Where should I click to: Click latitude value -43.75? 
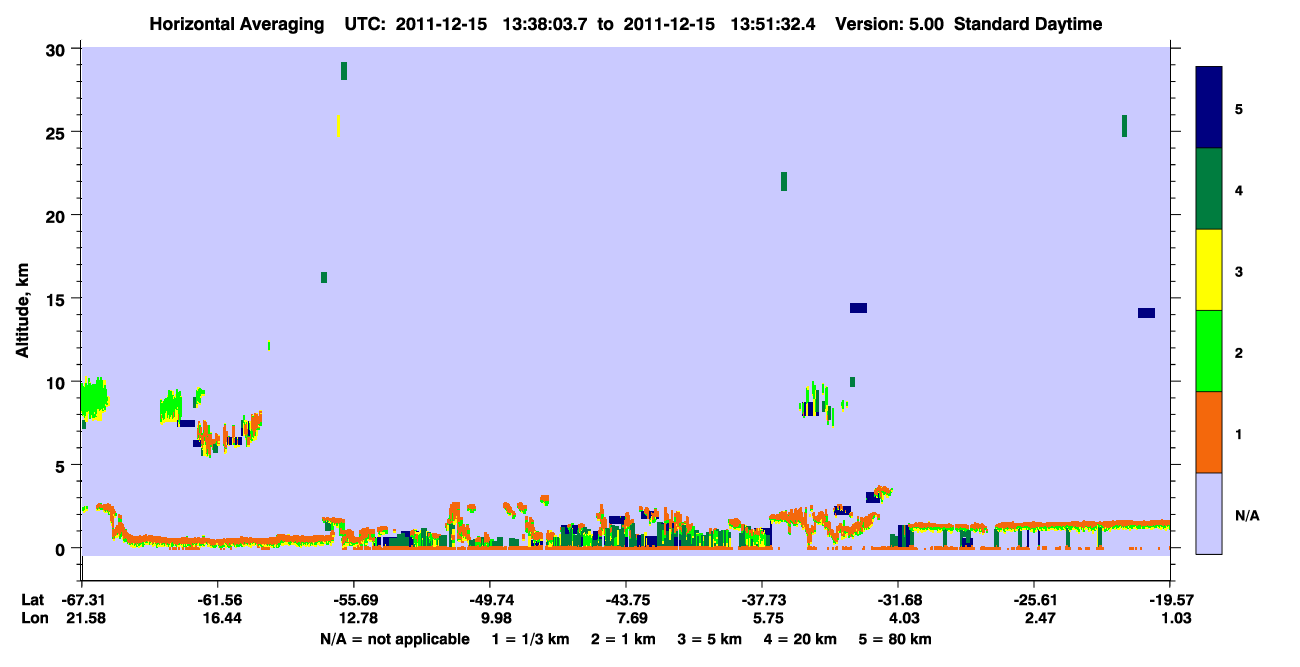click(x=626, y=600)
